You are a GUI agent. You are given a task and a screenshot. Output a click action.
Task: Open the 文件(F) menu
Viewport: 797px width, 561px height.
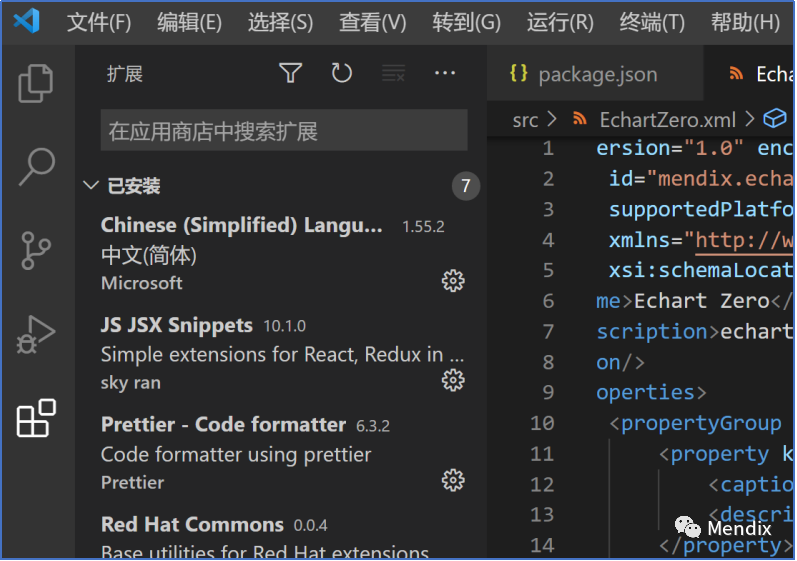(x=99, y=22)
